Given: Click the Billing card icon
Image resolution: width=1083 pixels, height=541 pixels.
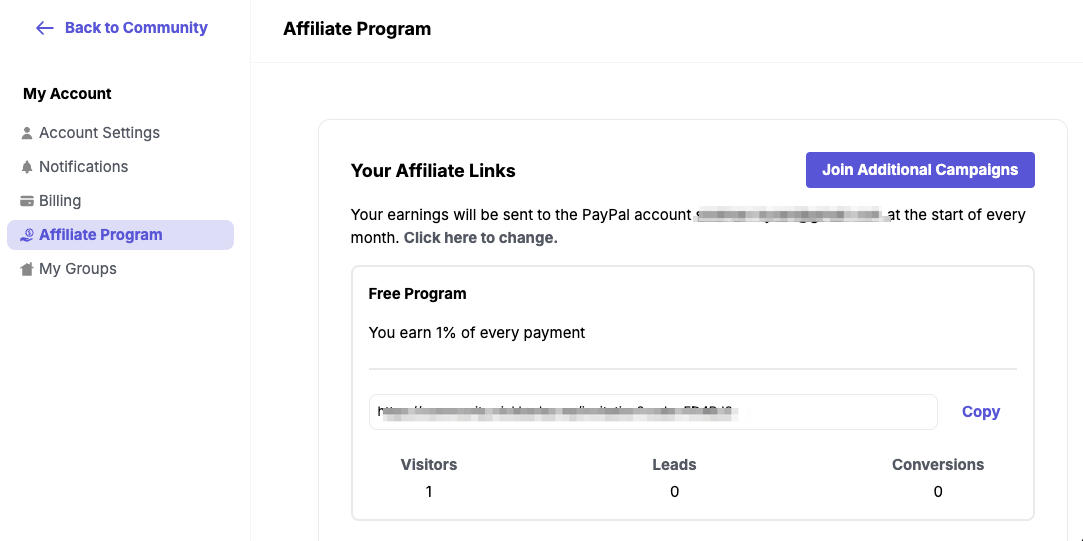Looking at the screenshot, I should click(x=27, y=201).
